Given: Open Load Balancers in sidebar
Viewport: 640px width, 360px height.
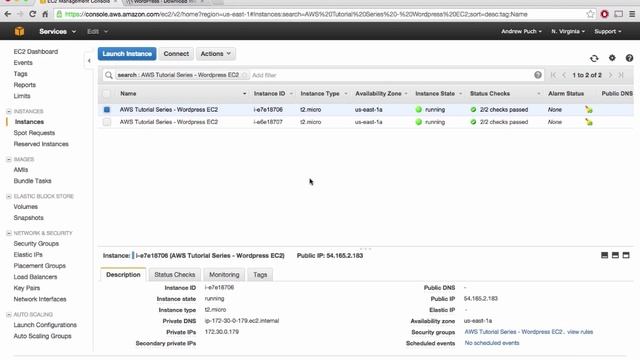Looking at the screenshot, I should point(35,277).
